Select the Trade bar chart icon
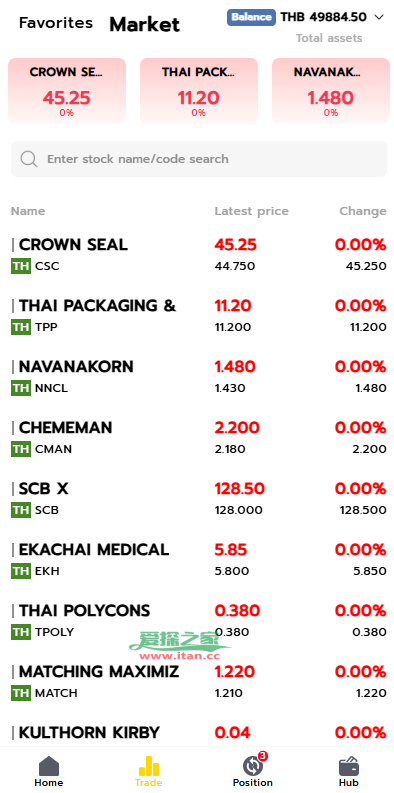 tap(149, 766)
